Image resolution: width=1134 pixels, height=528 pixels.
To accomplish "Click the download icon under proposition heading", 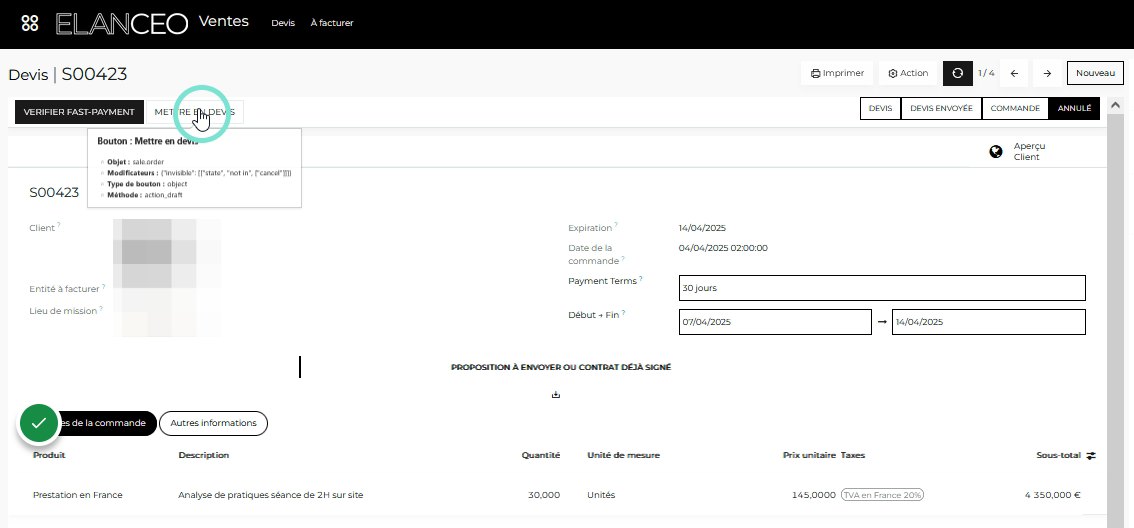I will [x=555, y=395].
